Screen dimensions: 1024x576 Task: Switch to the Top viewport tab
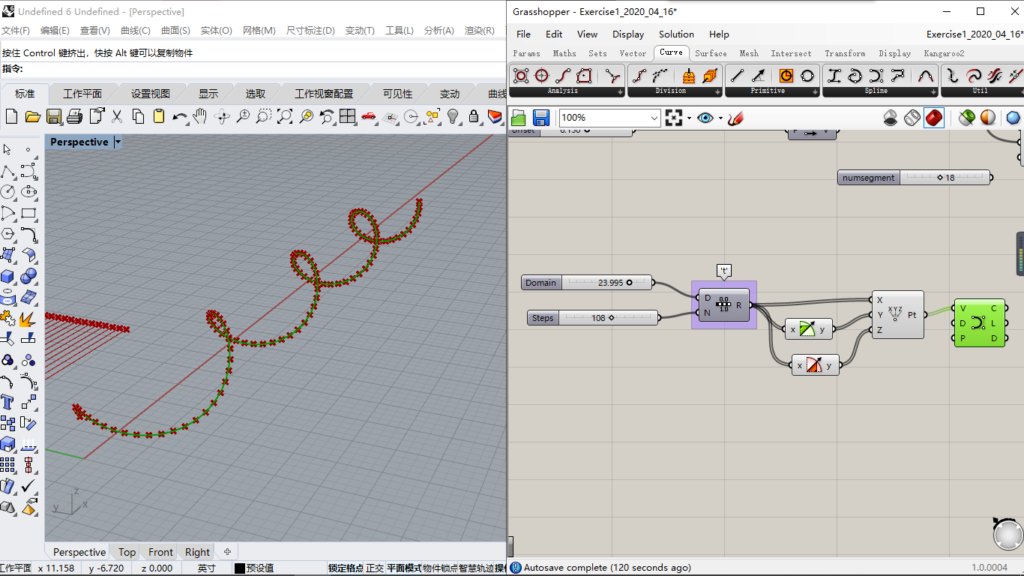(x=127, y=552)
